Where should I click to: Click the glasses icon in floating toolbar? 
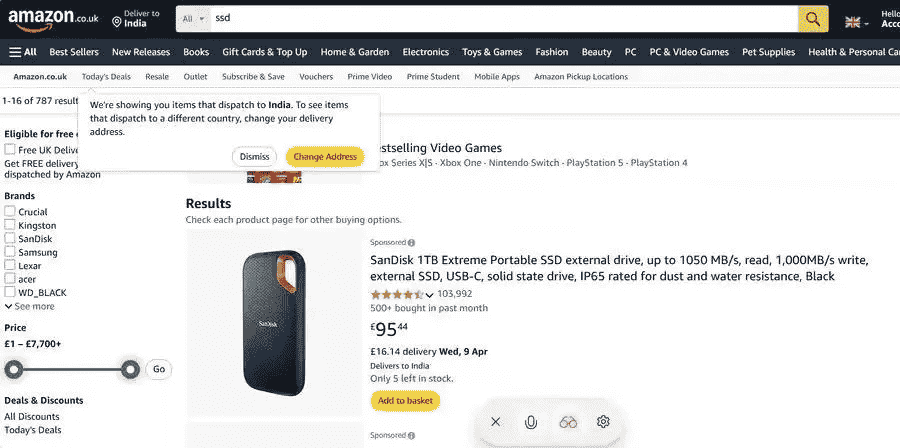(568, 422)
